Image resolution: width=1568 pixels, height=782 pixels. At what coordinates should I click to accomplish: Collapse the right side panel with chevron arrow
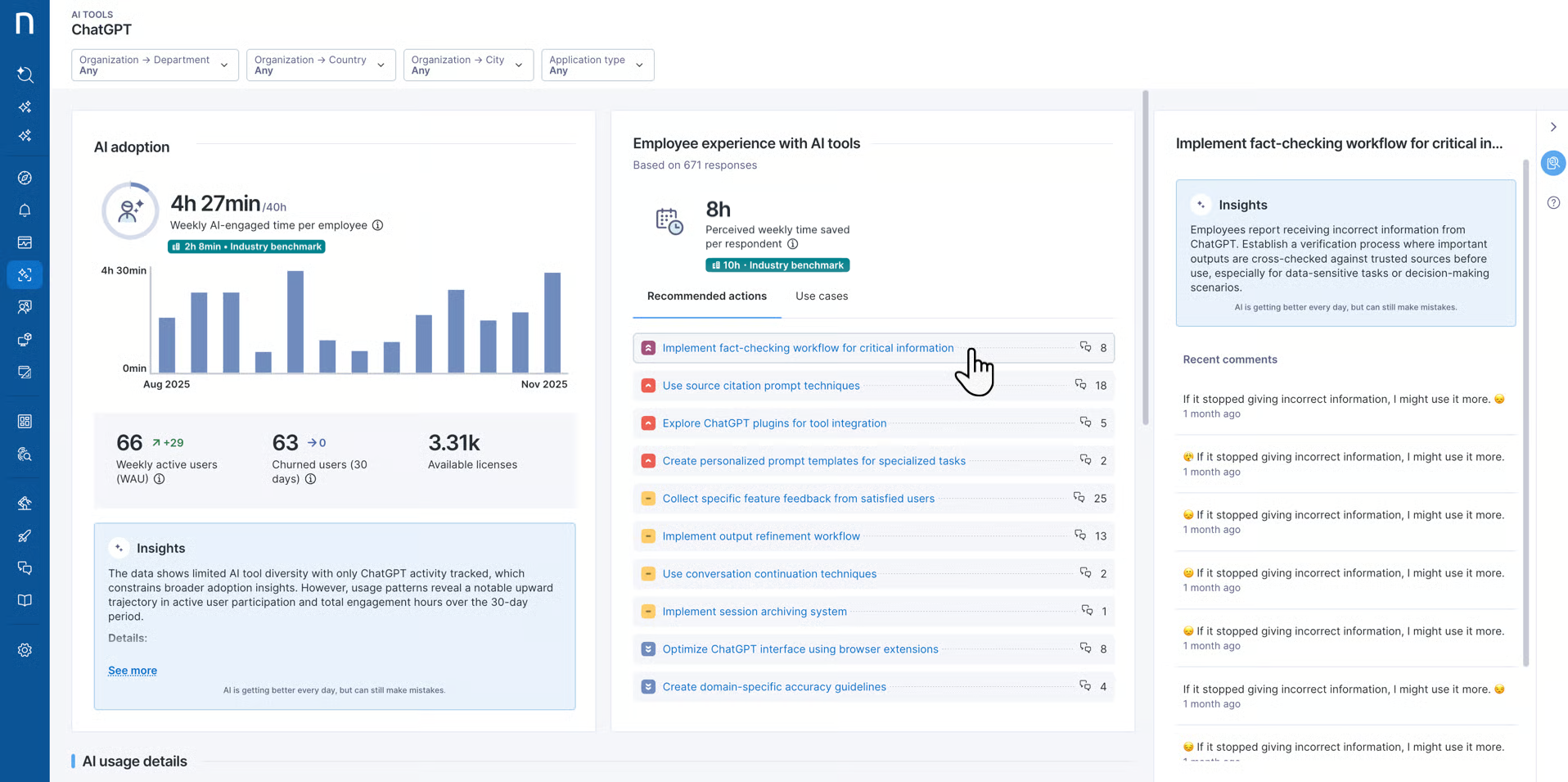[1553, 127]
